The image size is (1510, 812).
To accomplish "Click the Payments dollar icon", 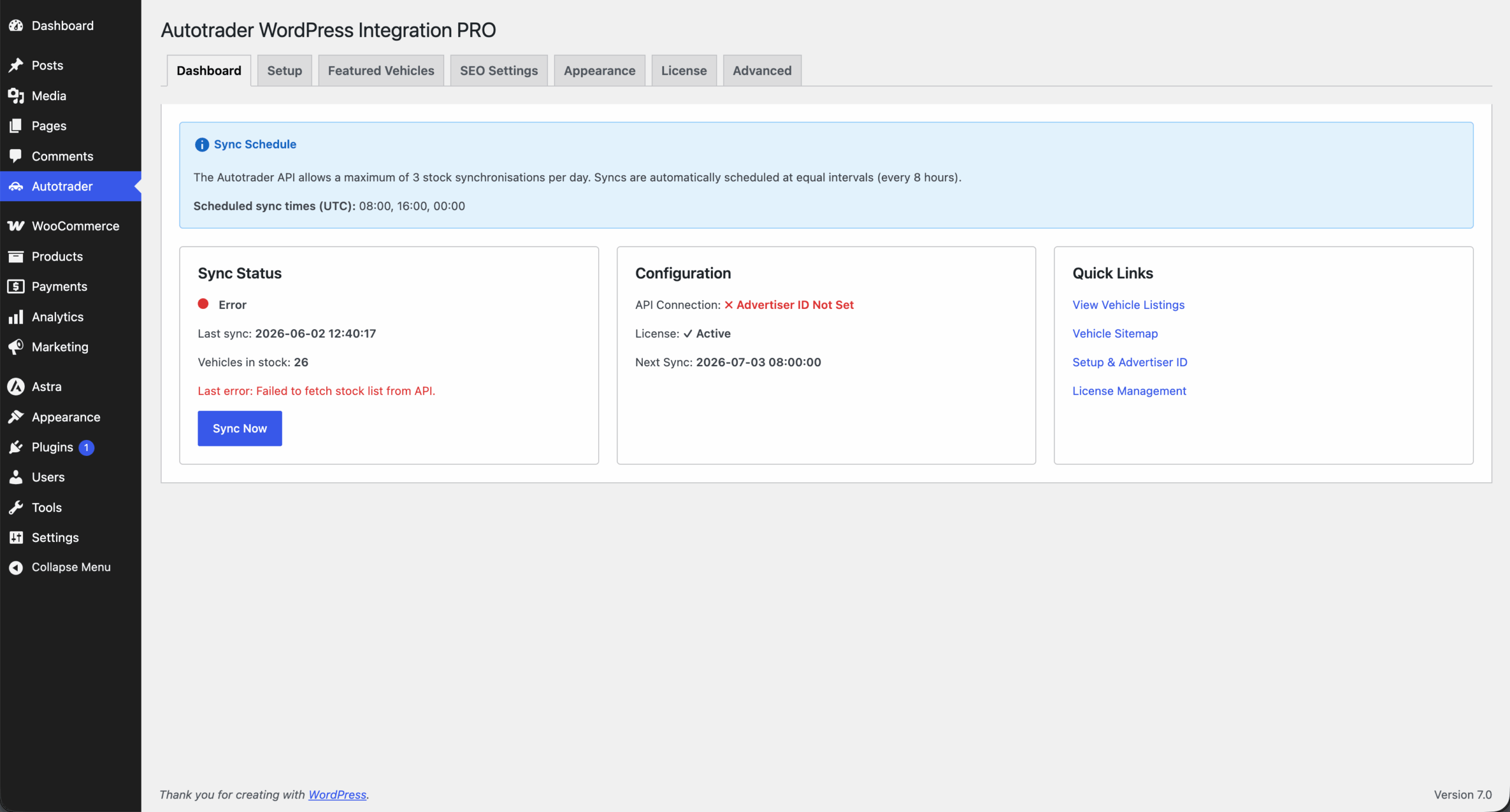I will pos(16,286).
